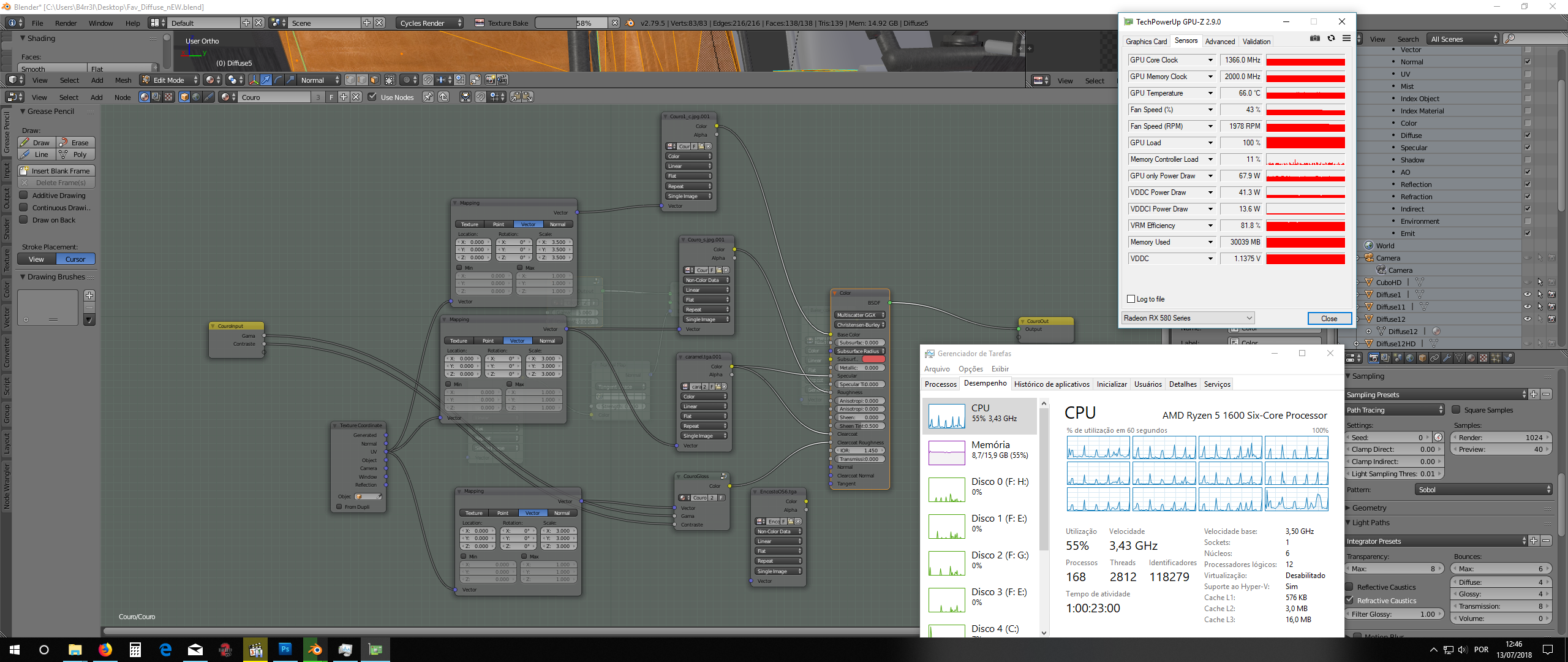Enable From Dupli in Texture Coordinate node

(x=339, y=507)
